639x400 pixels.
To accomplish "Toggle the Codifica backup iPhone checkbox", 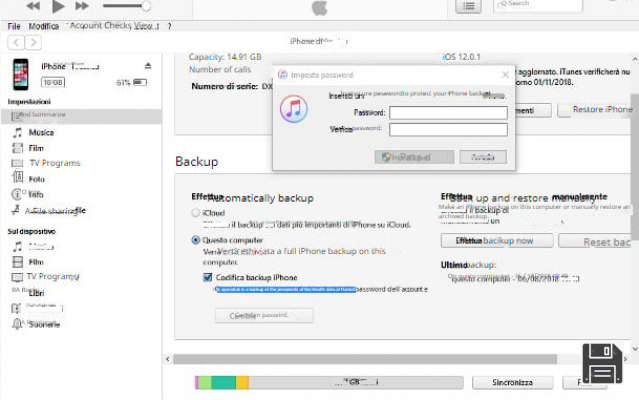I will pyautogui.click(x=207, y=277).
